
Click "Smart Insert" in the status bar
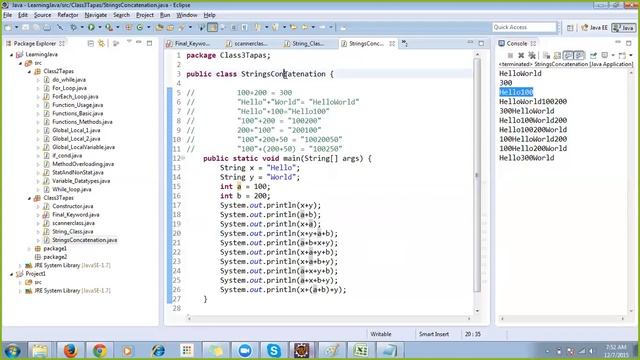coord(434,334)
